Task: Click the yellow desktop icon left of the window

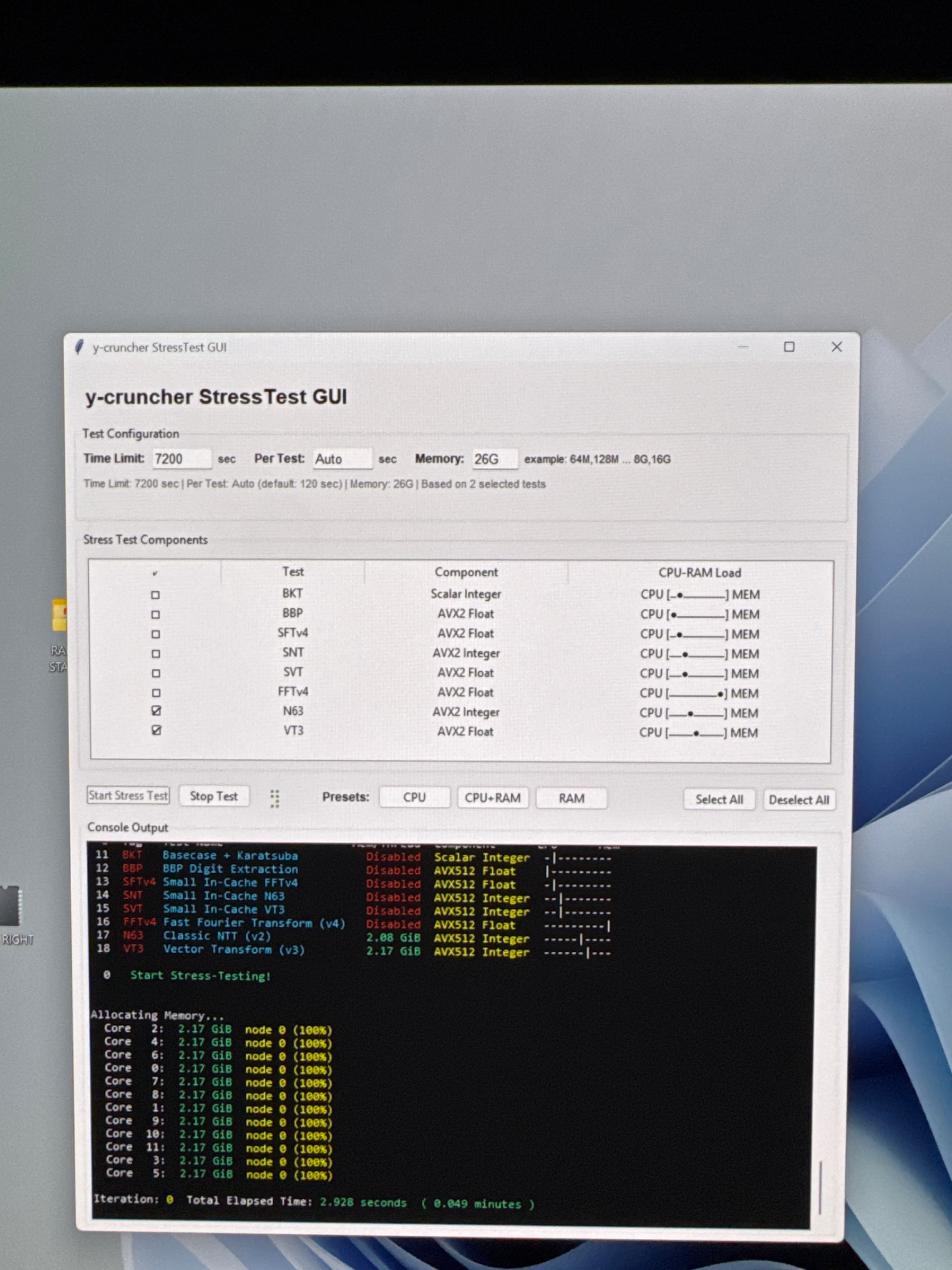Action: click(59, 615)
